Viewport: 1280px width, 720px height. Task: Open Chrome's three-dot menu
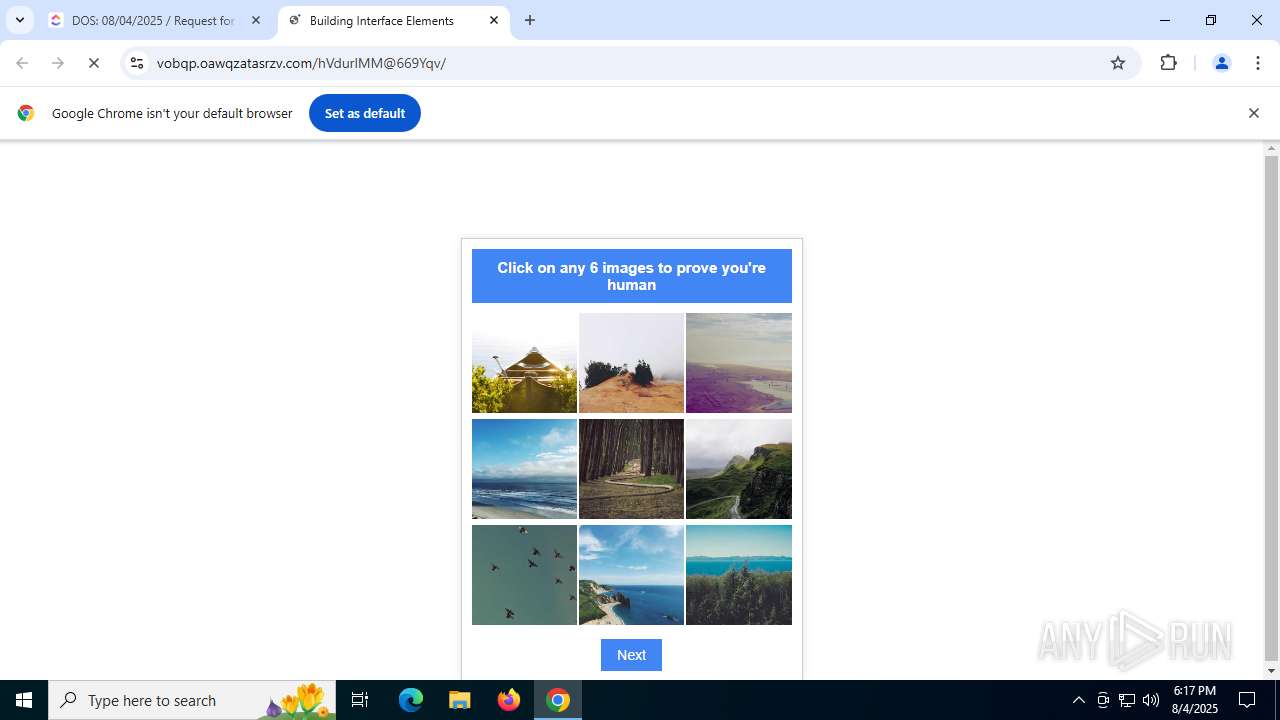[1257, 63]
